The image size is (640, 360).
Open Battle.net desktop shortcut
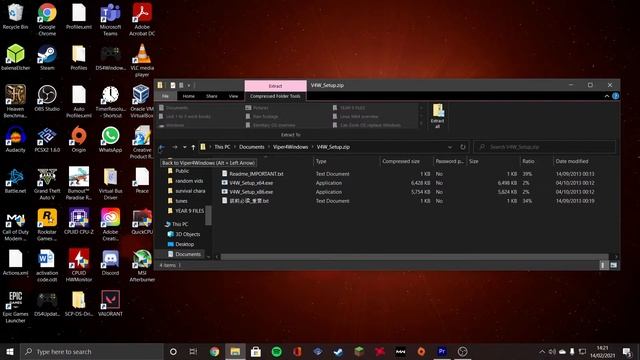(x=16, y=180)
